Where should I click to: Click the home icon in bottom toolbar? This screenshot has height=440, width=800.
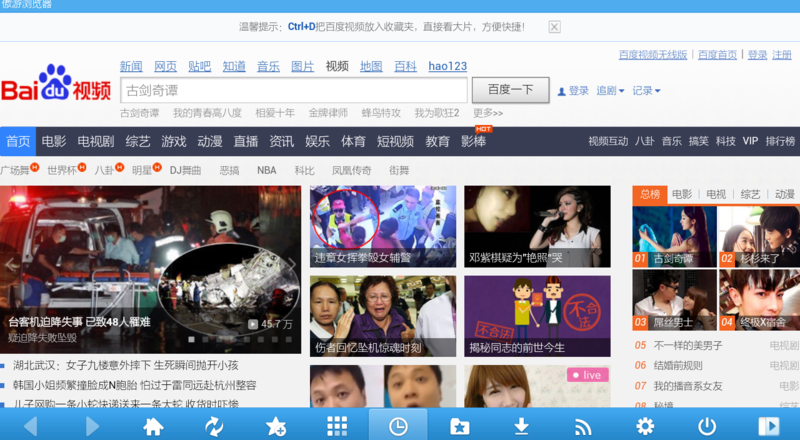pos(152,426)
